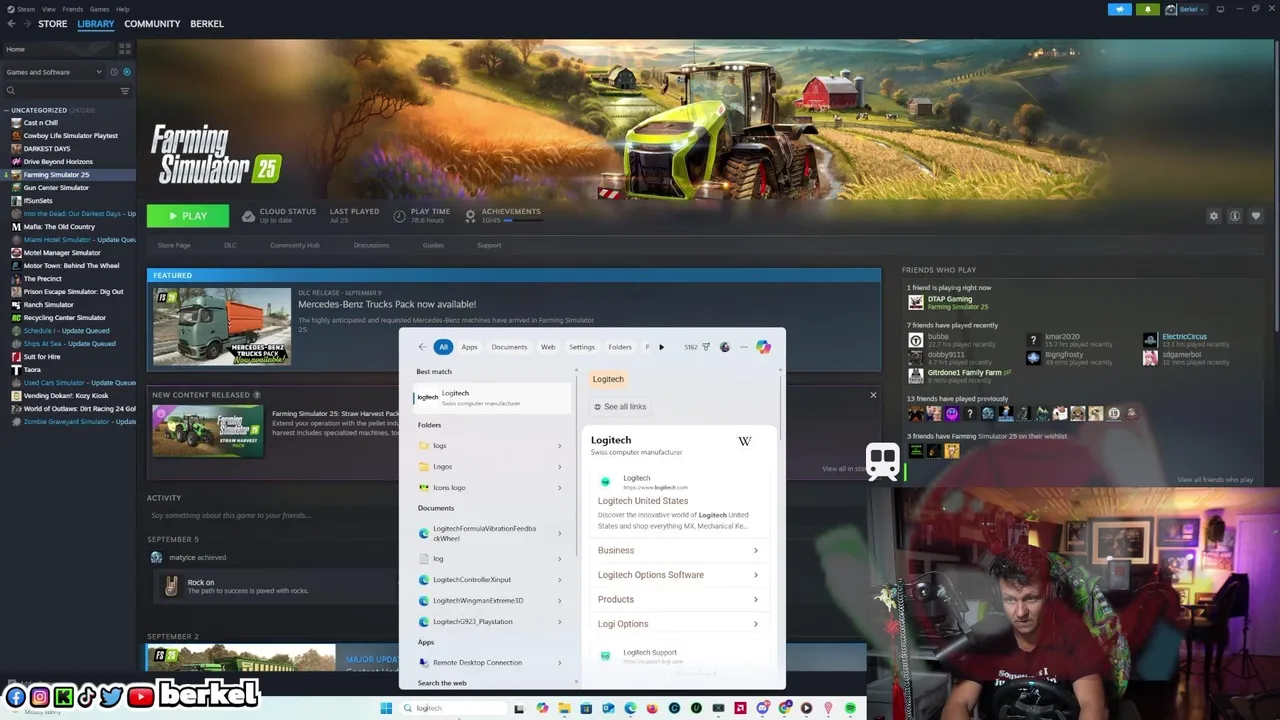Open the Straw Harvest Pack thumbnail
The width and height of the screenshot is (1280, 720).
208,432
